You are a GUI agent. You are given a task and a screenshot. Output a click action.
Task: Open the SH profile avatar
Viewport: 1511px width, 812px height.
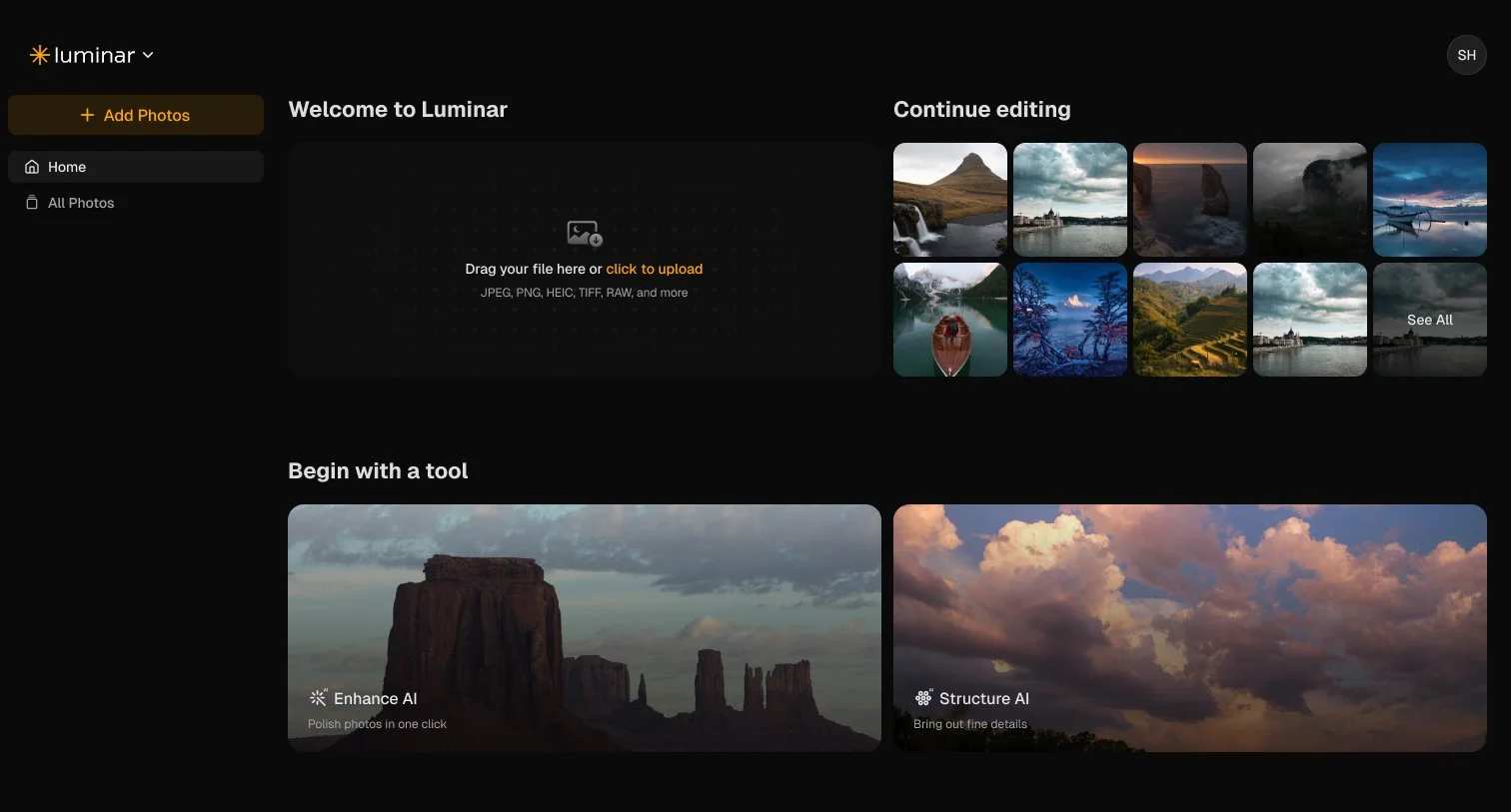tap(1466, 55)
